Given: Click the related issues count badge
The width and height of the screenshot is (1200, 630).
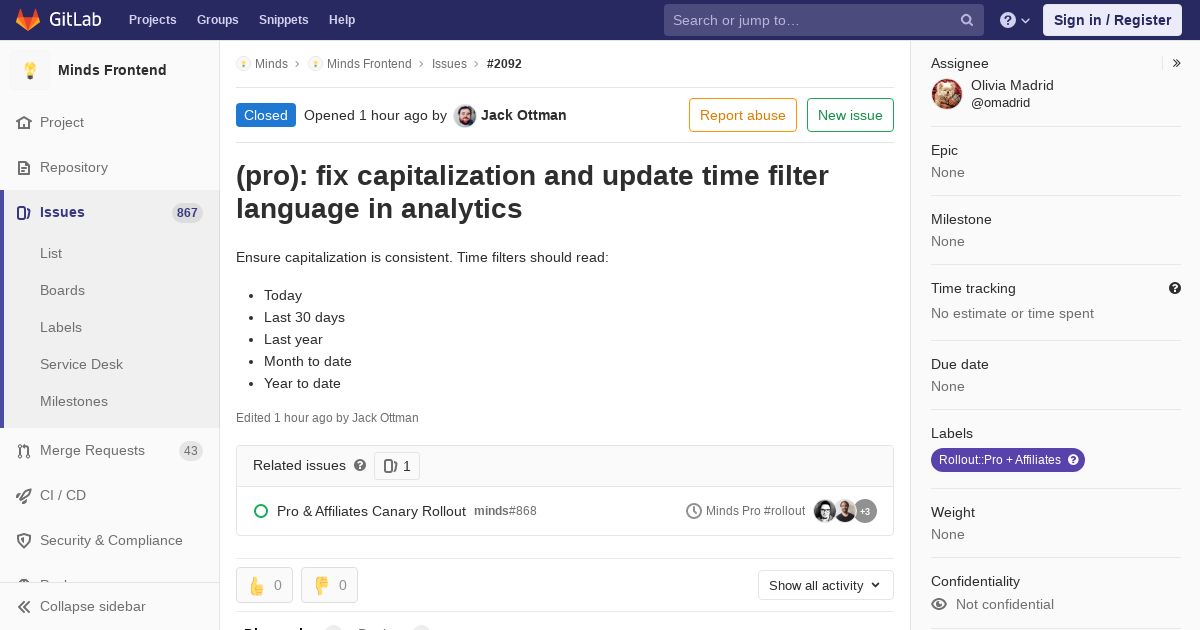Looking at the screenshot, I should click(397, 466).
